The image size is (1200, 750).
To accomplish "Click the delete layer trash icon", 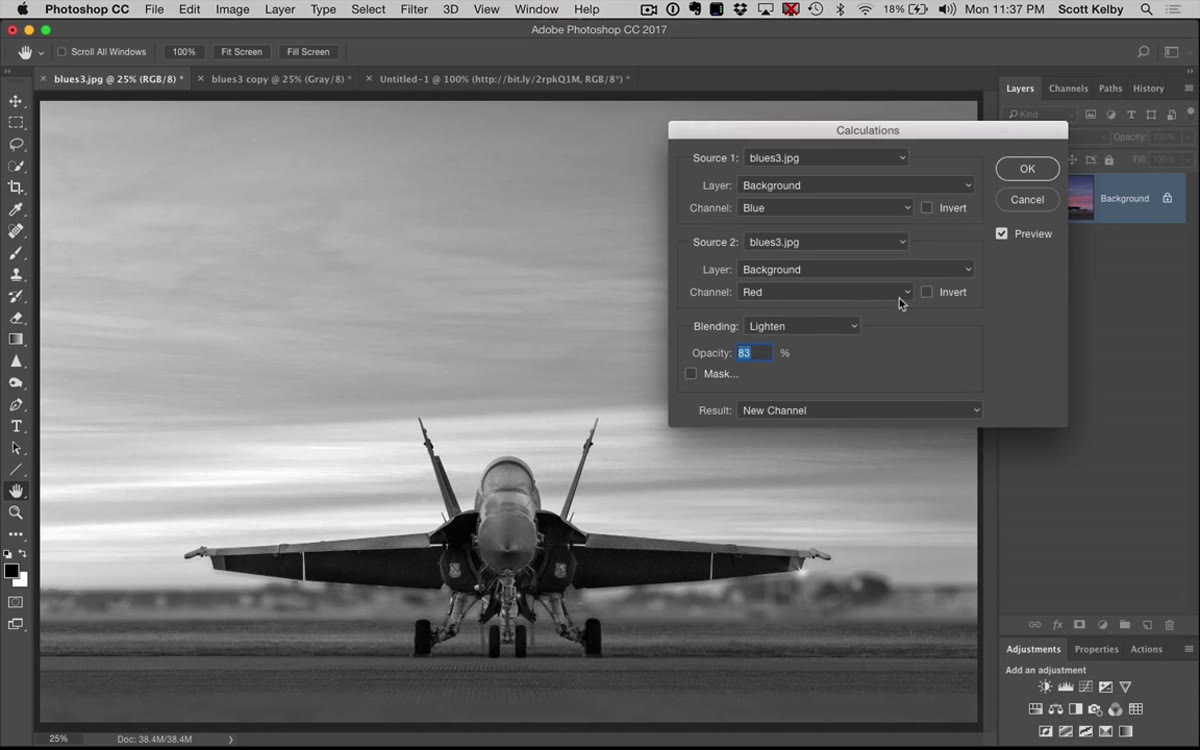I will pos(1170,625).
